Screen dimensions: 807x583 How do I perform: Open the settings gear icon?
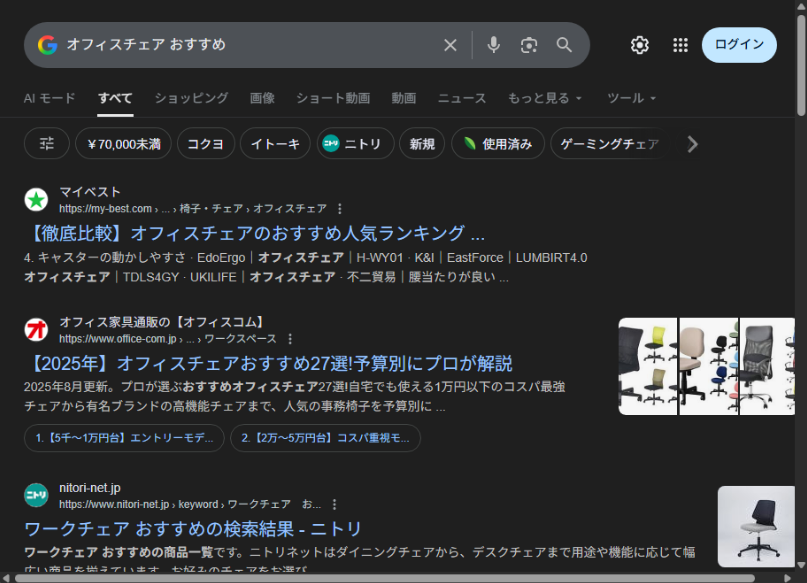pyautogui.click(x=640, y=45)
